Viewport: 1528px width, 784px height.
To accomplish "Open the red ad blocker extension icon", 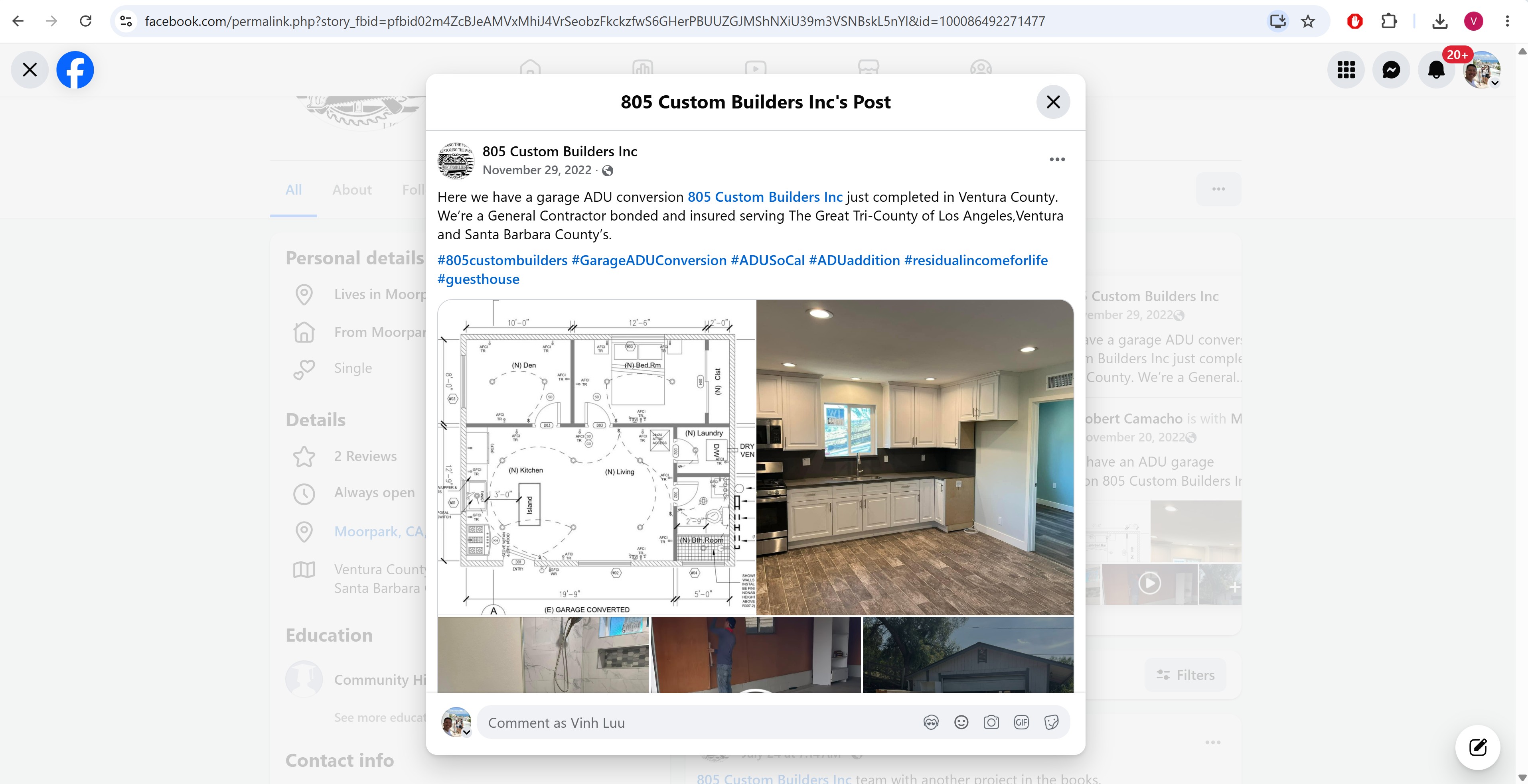I will click(x=1355, y=22).
